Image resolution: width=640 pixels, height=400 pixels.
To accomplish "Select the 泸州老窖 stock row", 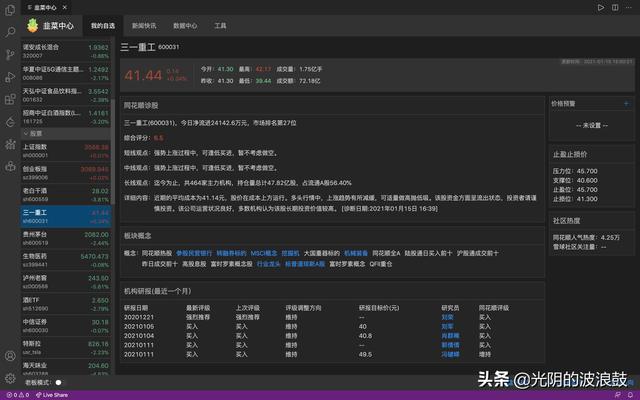I will click(x=66, y=282).
